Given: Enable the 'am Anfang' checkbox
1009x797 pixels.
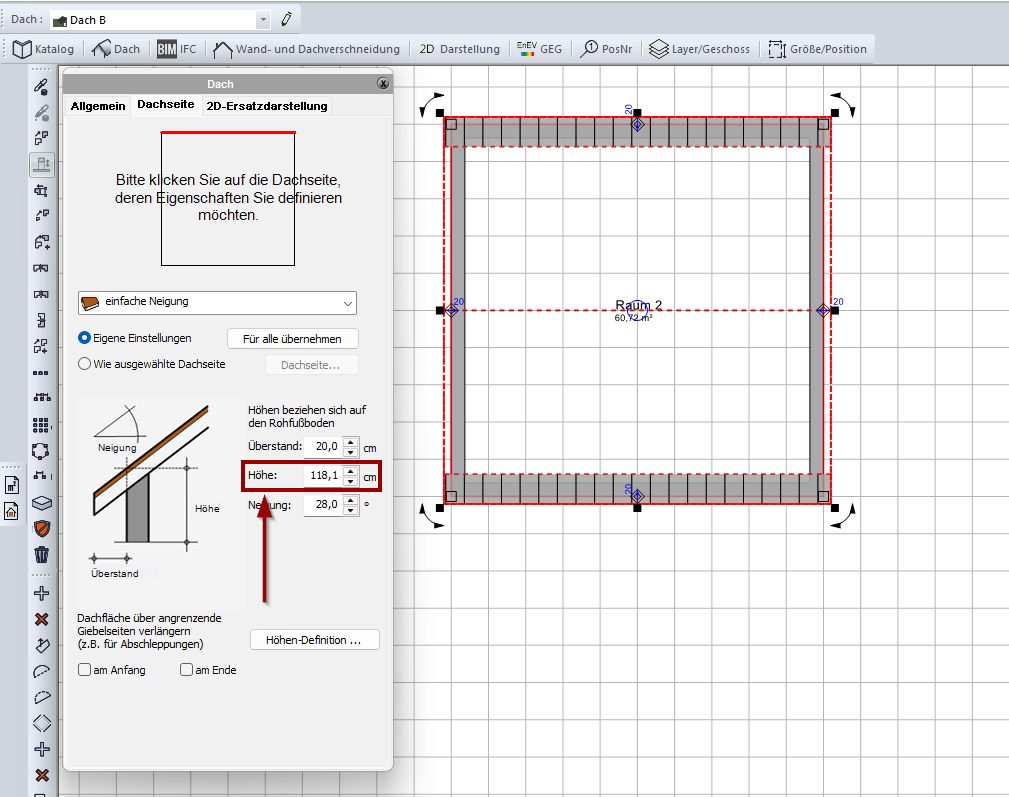Looking at the screenshot, I should coord(85,670).
